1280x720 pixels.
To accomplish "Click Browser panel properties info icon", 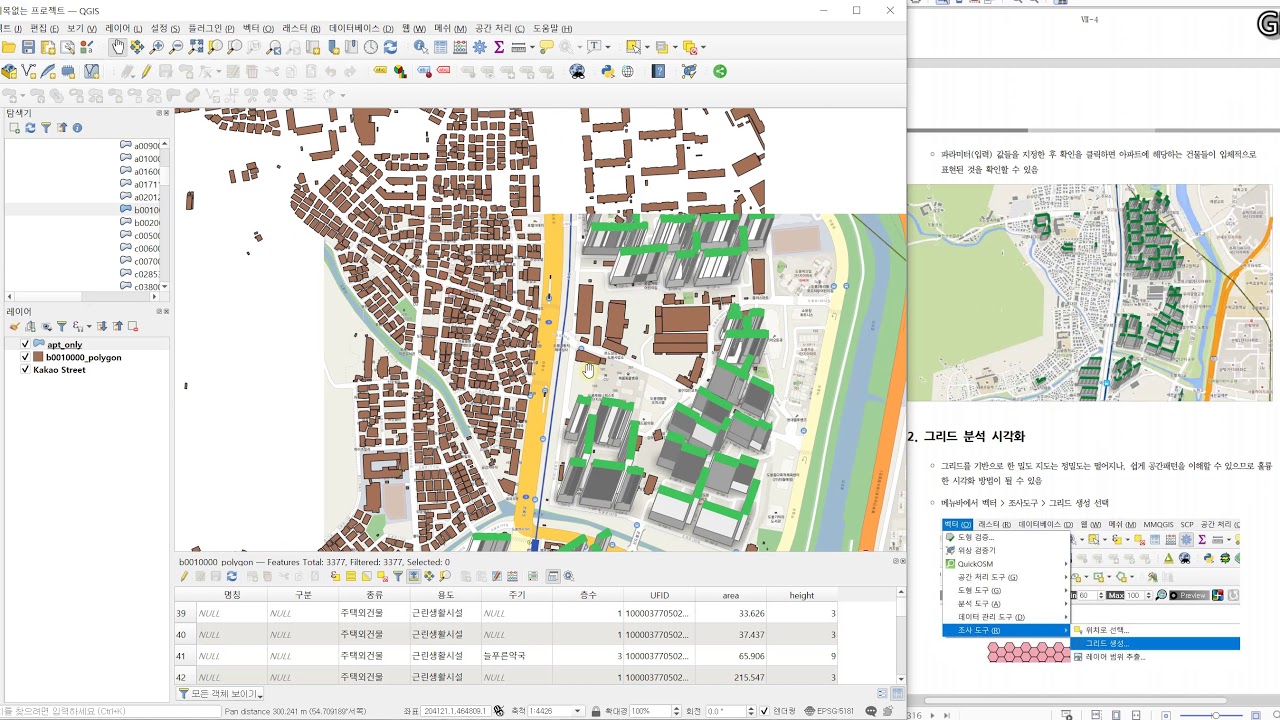I will pos(77,128).
